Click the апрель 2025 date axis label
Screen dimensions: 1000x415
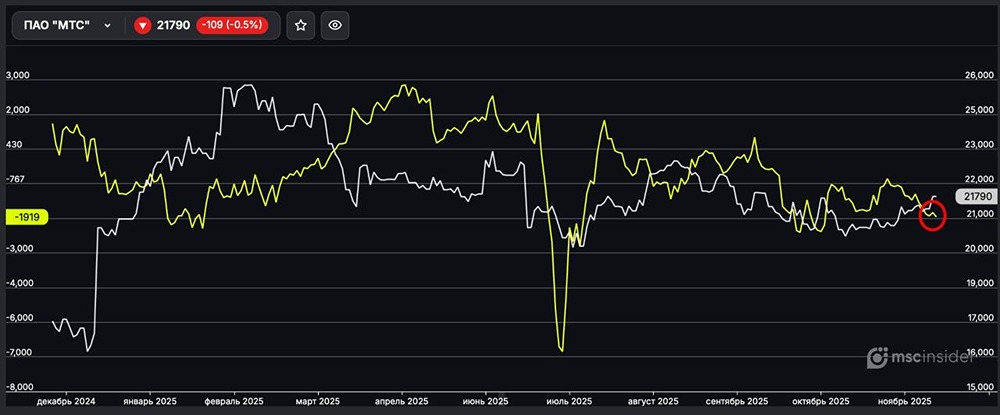point(401,399)
